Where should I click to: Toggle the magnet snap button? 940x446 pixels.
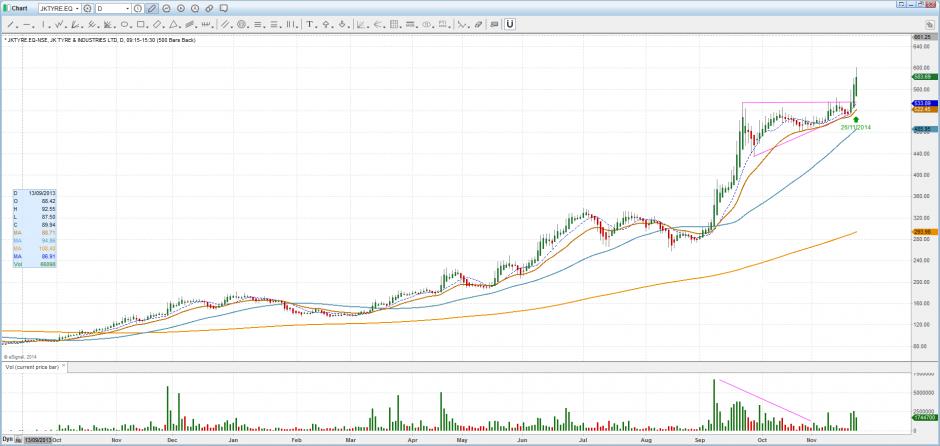510,24
